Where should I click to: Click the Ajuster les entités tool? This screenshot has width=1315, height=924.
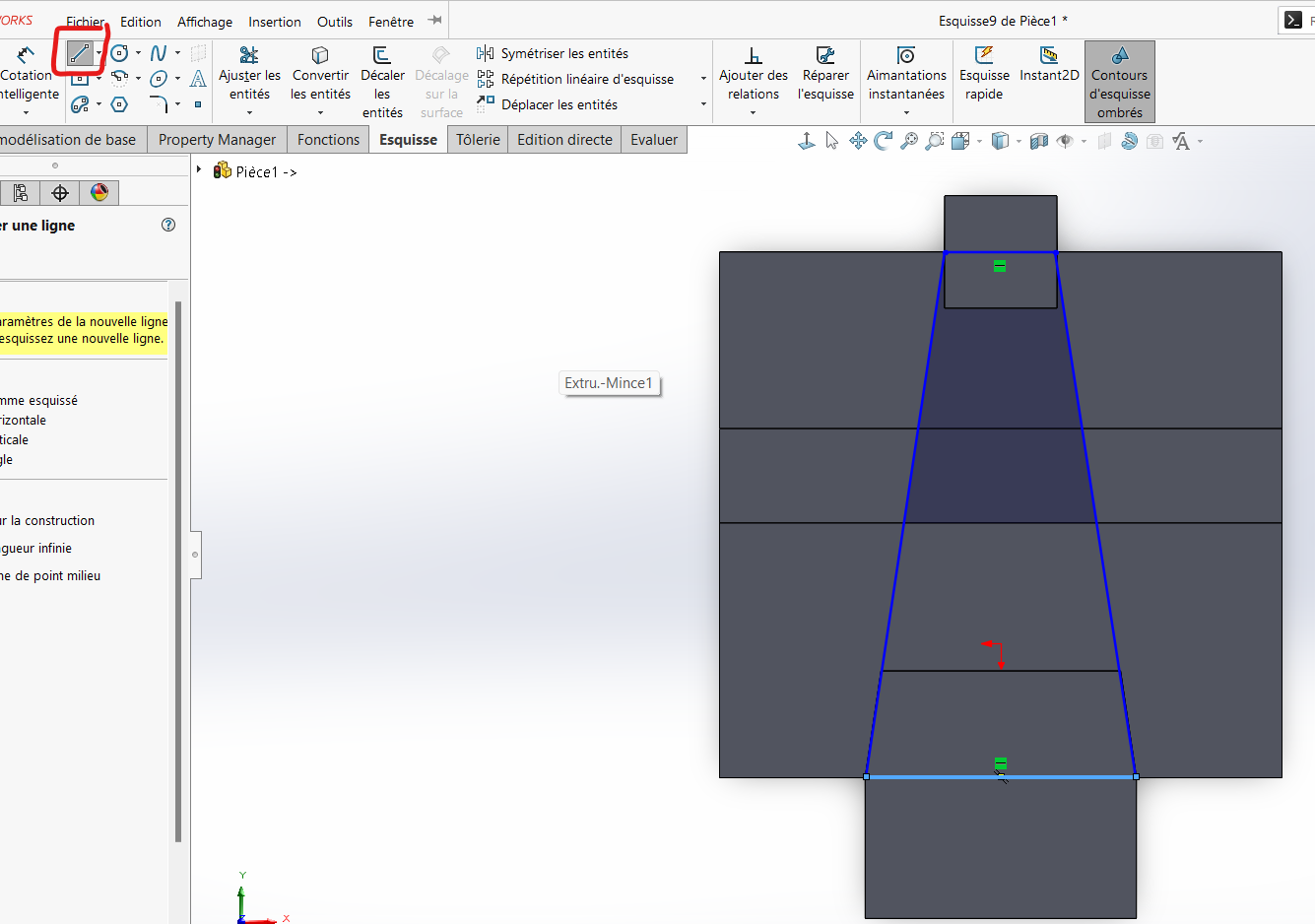point(249,74)
